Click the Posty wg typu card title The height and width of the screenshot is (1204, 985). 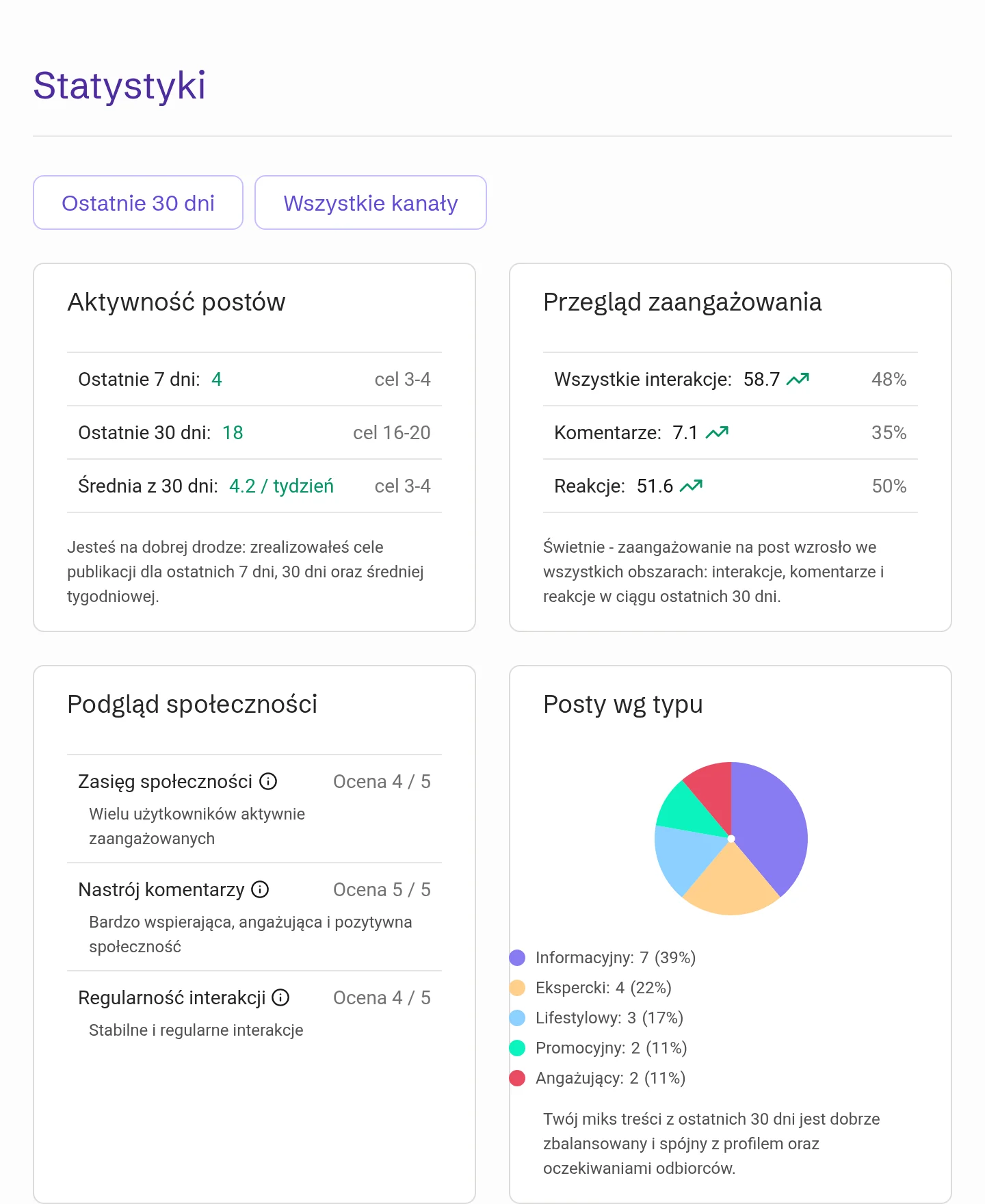point(623,704)
